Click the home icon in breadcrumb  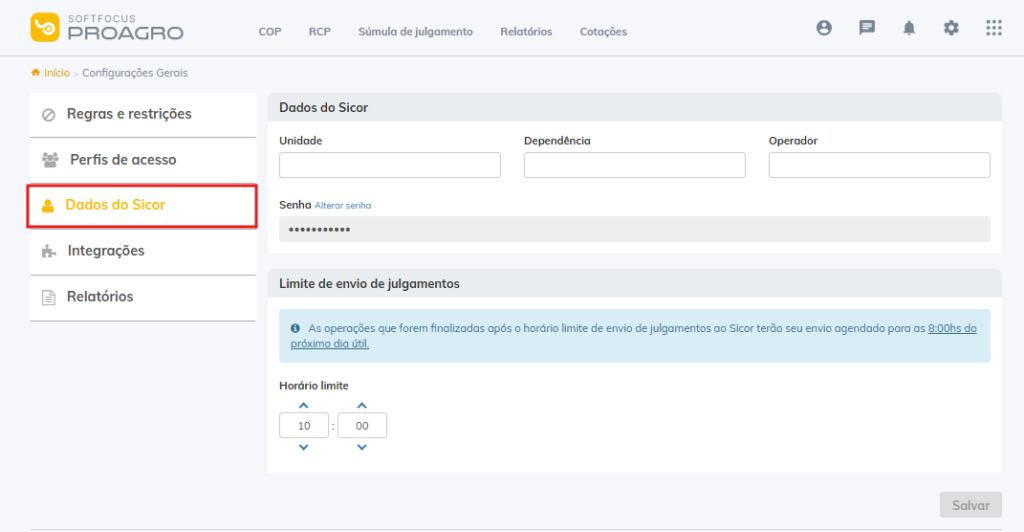coord(36,73)
